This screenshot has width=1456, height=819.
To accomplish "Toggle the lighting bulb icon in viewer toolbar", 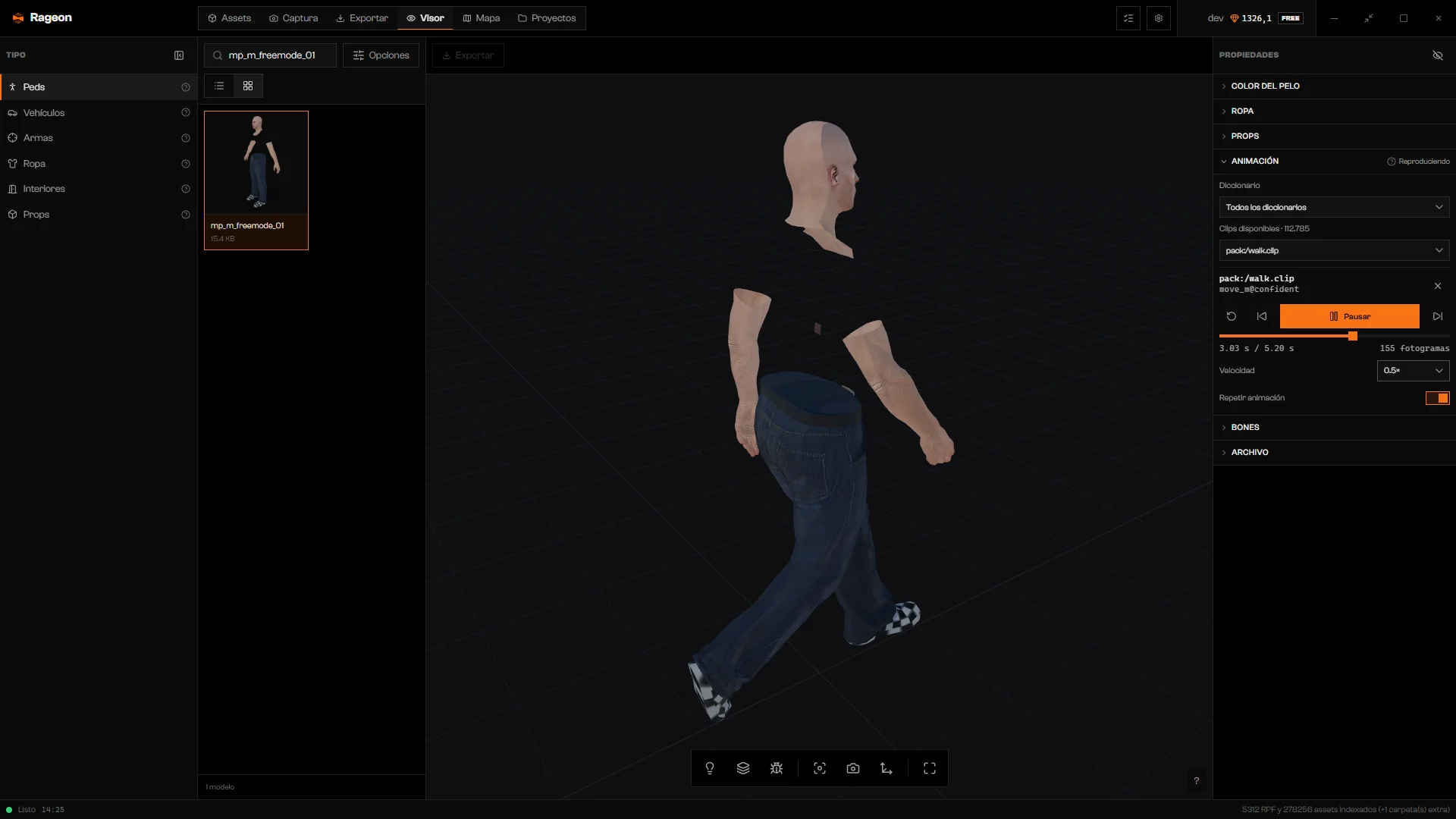I will click(x=710, y=768).
